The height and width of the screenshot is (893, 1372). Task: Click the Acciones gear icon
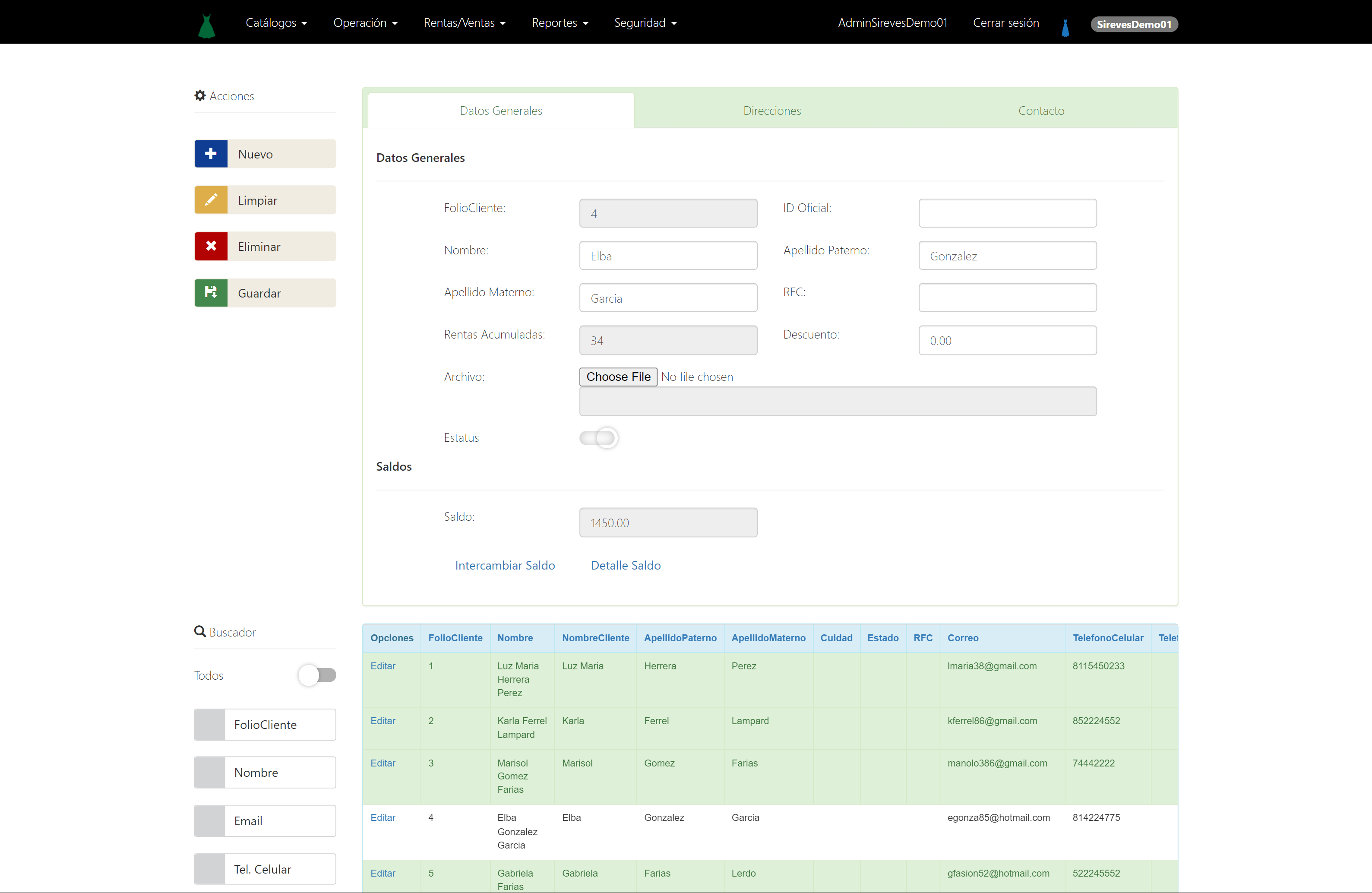[x=200, y=95]
